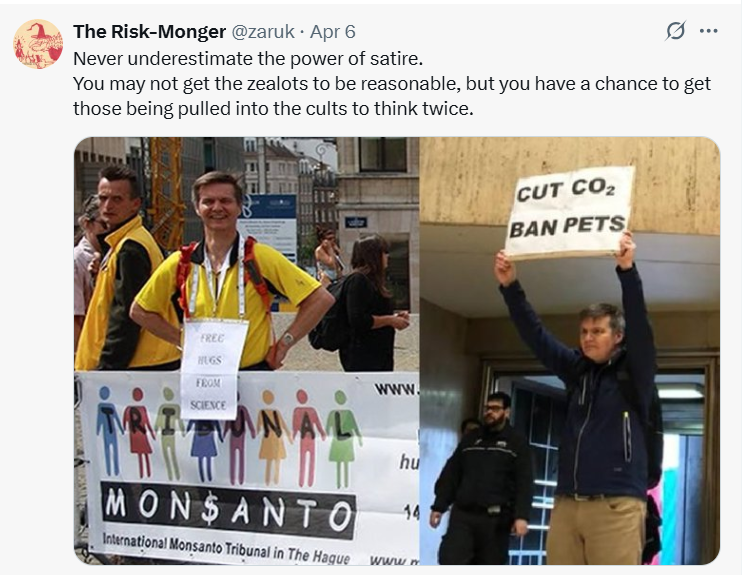Open The Risk-Monger profile avatar

[38, 44]
